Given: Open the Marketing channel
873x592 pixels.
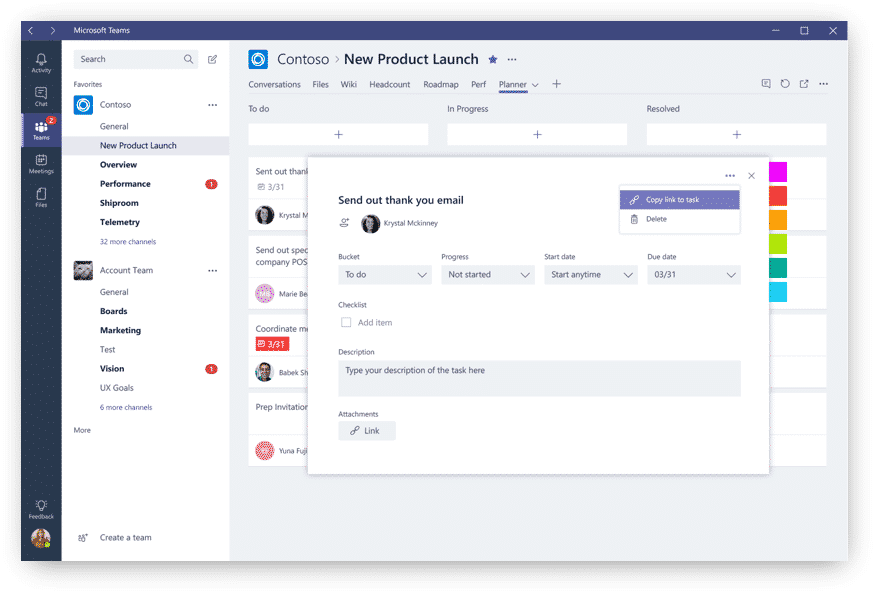Looking at the screenshot, I should (x=120, y=330).
